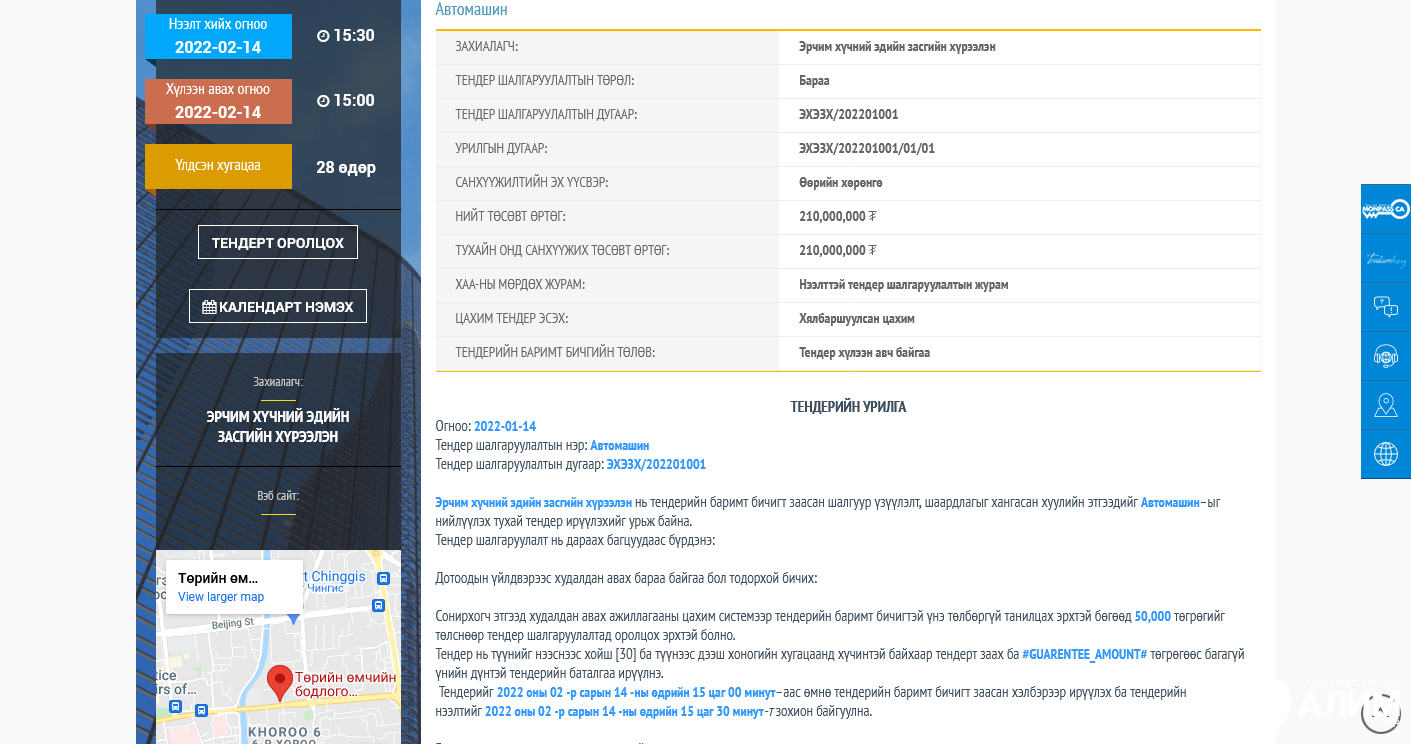The height and width of the screenshot is (744, 1411).
Task: Click the 15:30 opening time
Action: click(346, 36)
